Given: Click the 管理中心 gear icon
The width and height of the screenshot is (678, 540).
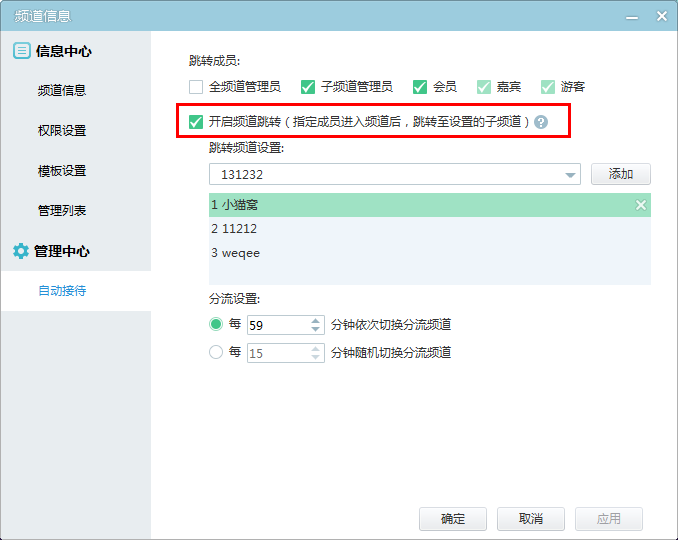Looking at the screenshot, I should (20, 251).
